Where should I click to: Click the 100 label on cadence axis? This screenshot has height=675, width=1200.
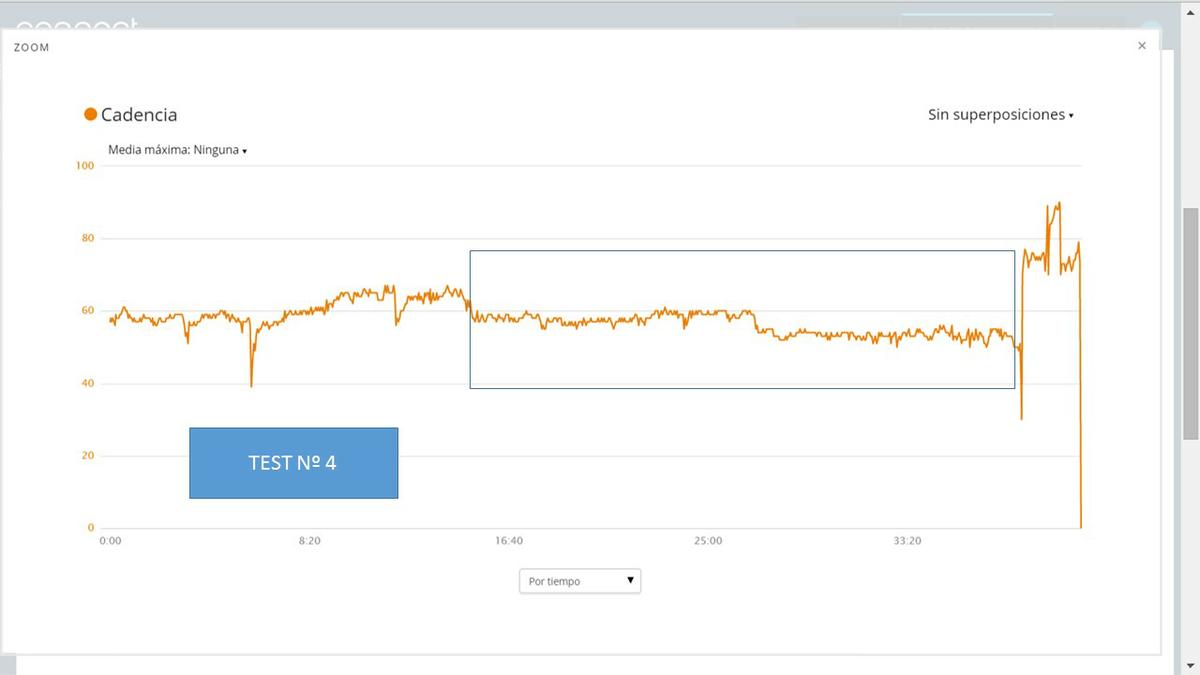pos(85,165)
